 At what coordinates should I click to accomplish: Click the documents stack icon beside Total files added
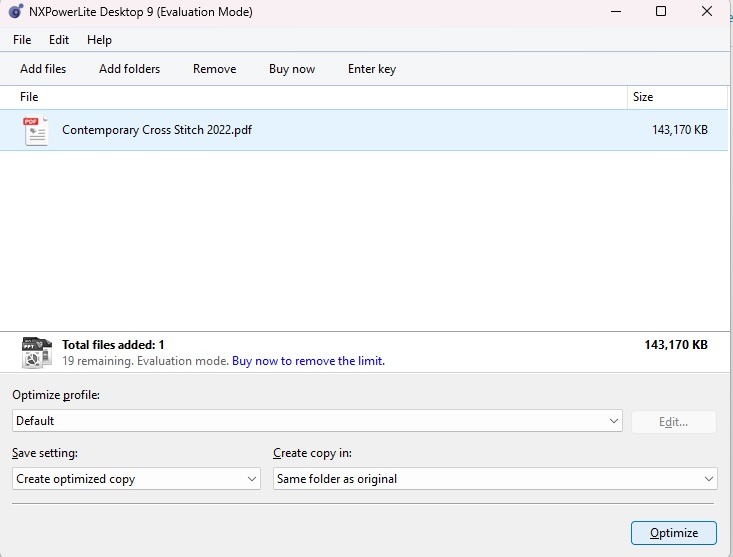click(36, 353)
